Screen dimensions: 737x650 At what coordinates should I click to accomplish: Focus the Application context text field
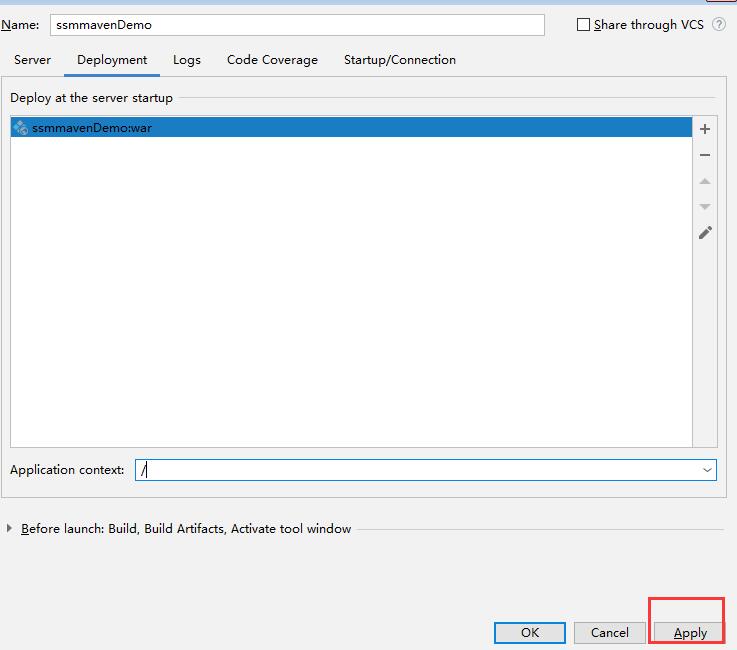pos(415,470)
